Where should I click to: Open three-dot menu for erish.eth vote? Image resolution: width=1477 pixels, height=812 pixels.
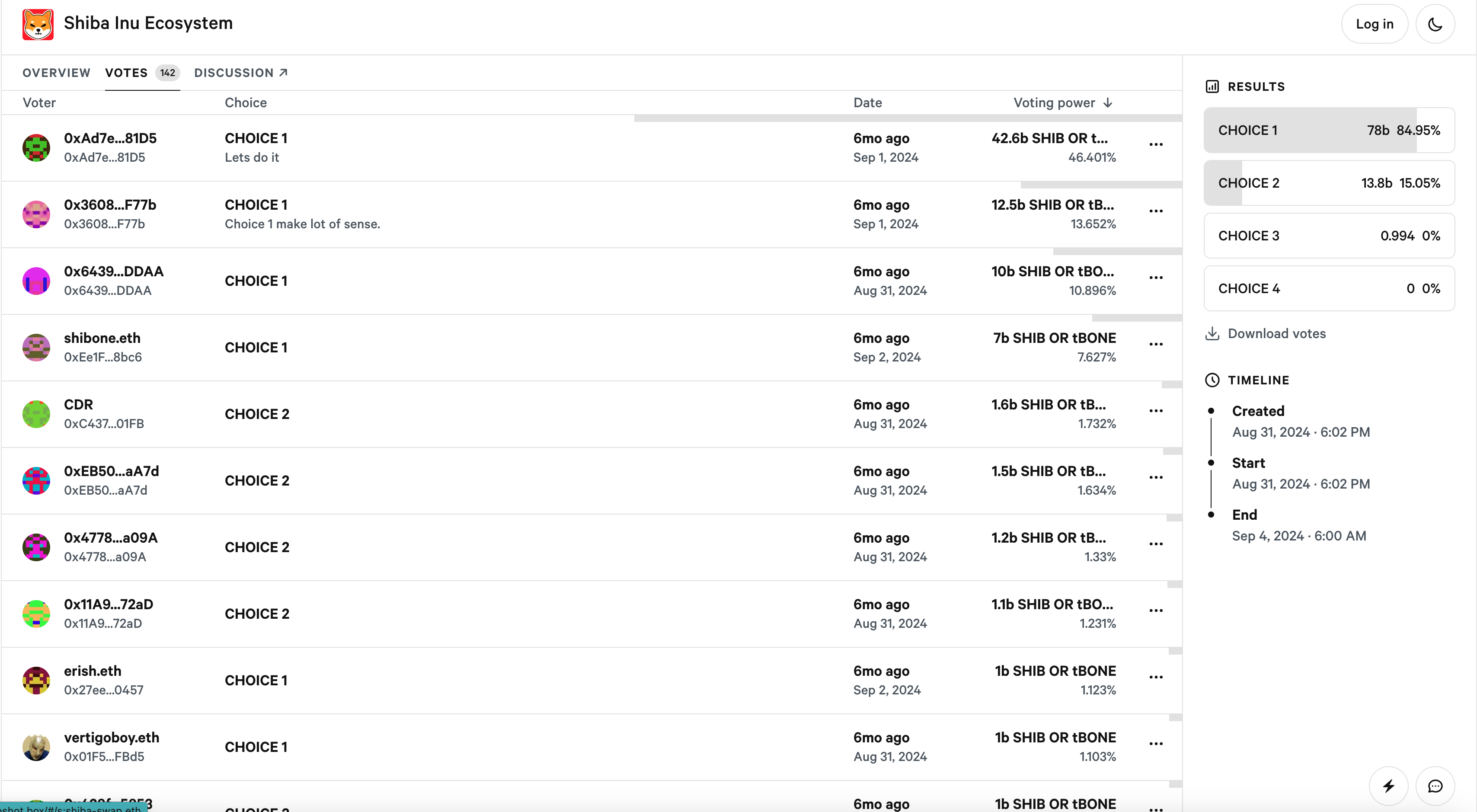point(1156,677)
